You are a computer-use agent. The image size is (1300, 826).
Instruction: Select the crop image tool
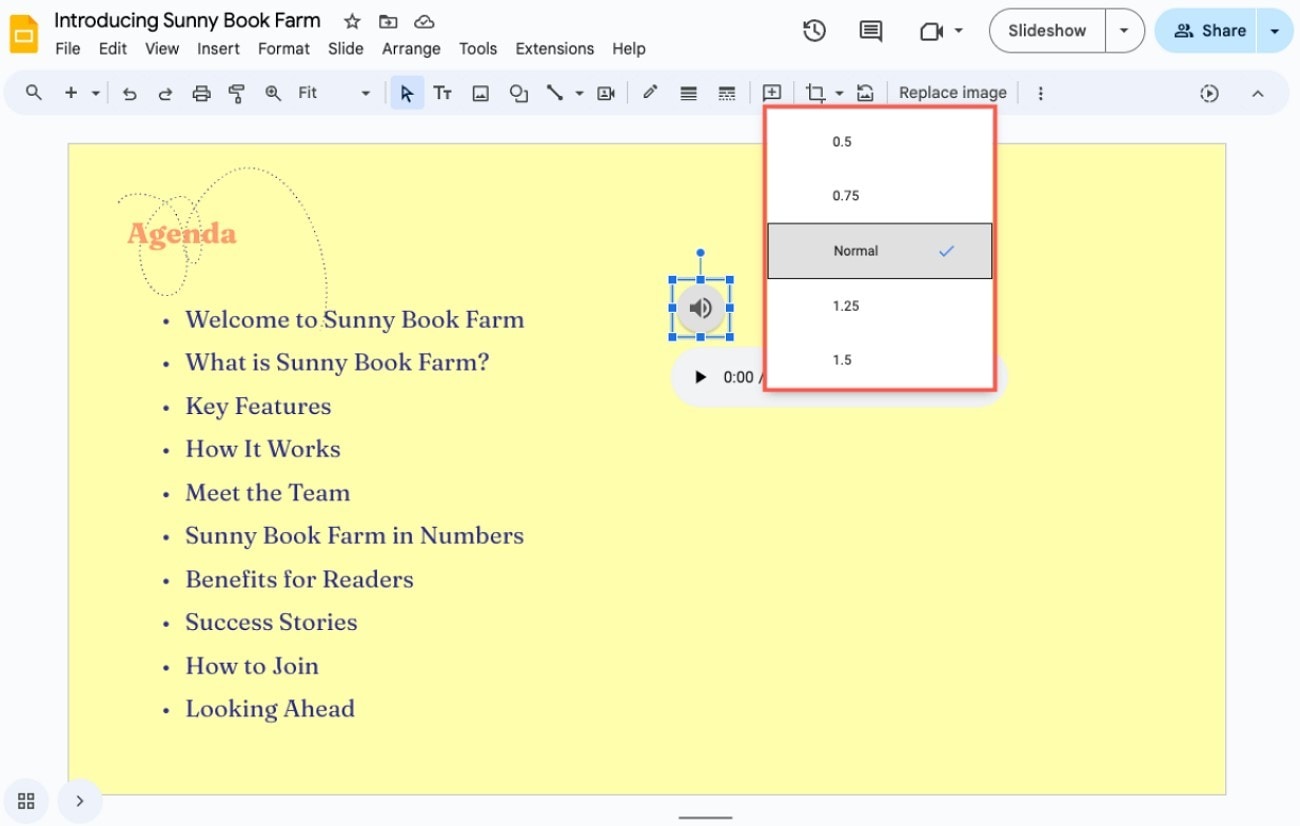816,93
